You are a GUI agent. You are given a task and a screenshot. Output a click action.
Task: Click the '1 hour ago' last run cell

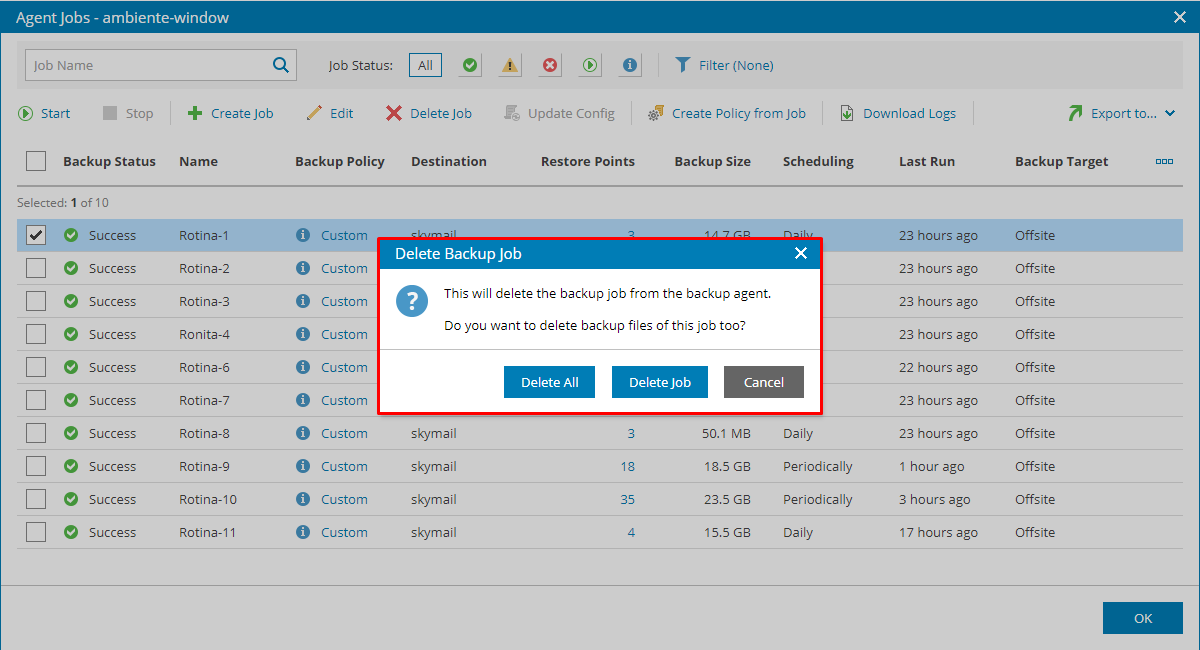coord(931,466)
